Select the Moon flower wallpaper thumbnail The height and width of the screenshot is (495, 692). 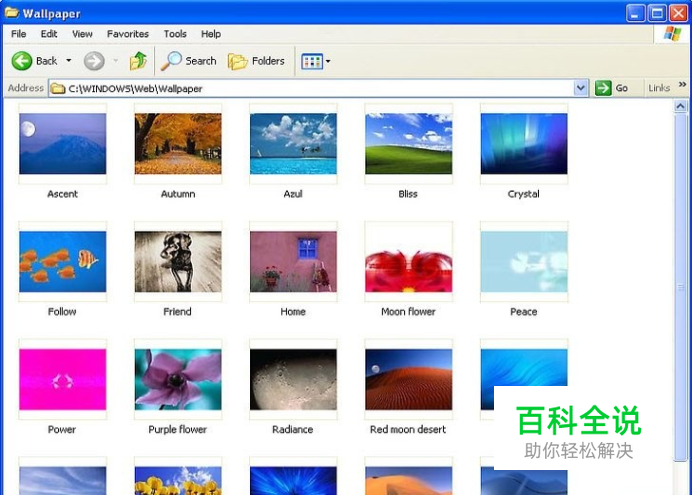tap(409, 262)
